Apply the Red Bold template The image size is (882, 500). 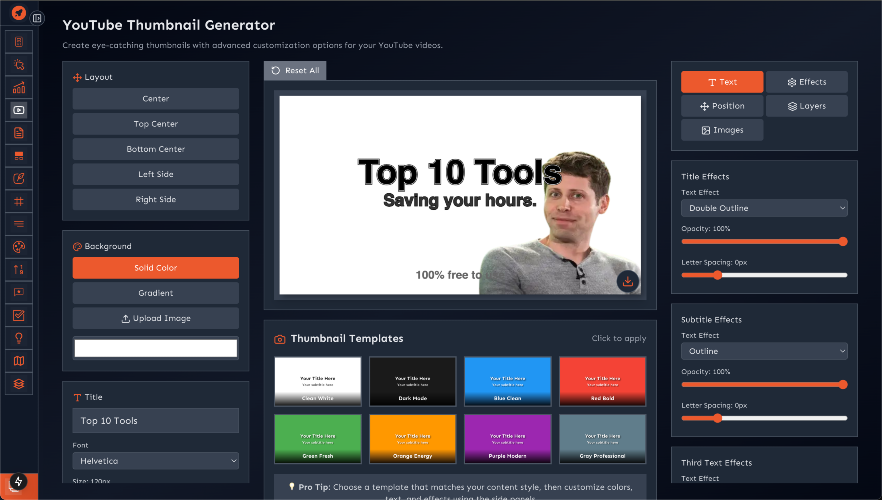[x=602, y=381]
